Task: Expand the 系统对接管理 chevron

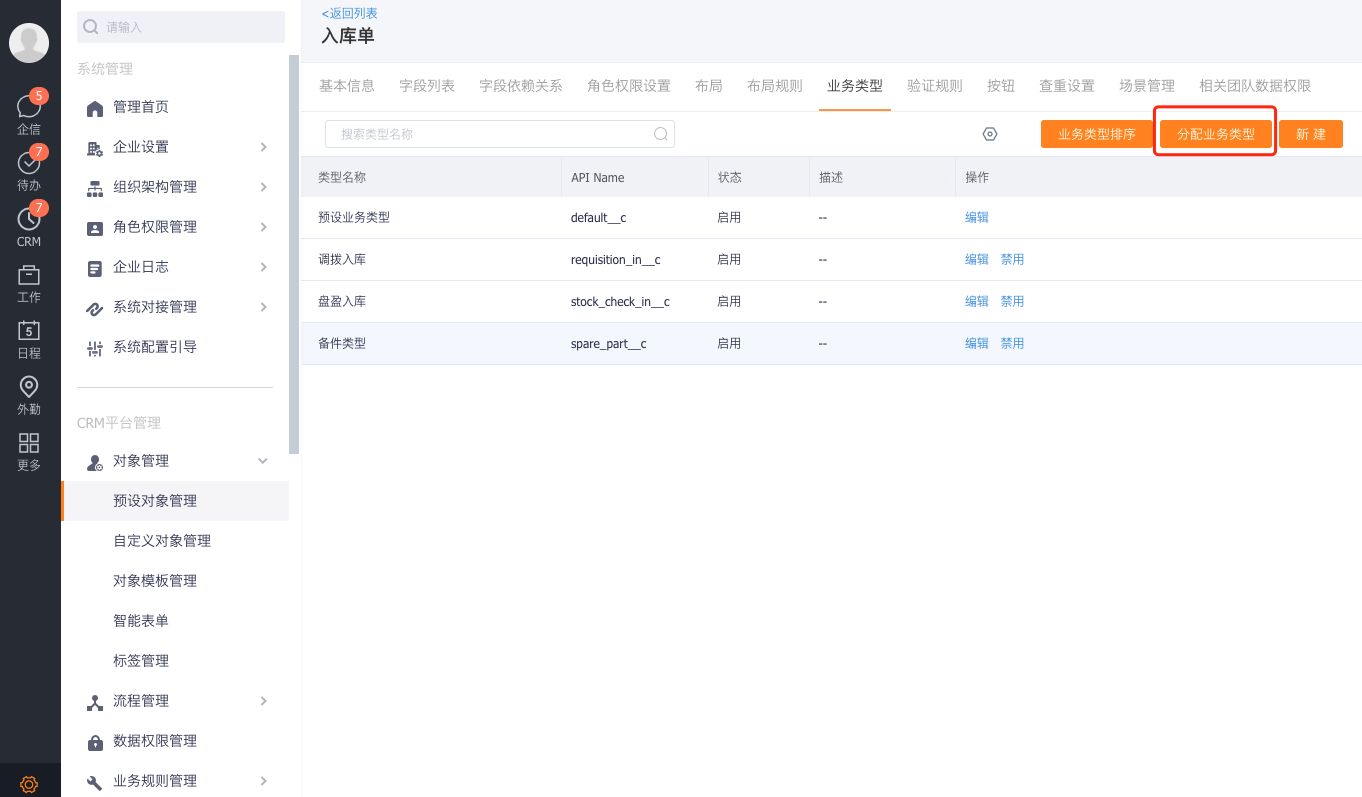Action: pos(264,307)
